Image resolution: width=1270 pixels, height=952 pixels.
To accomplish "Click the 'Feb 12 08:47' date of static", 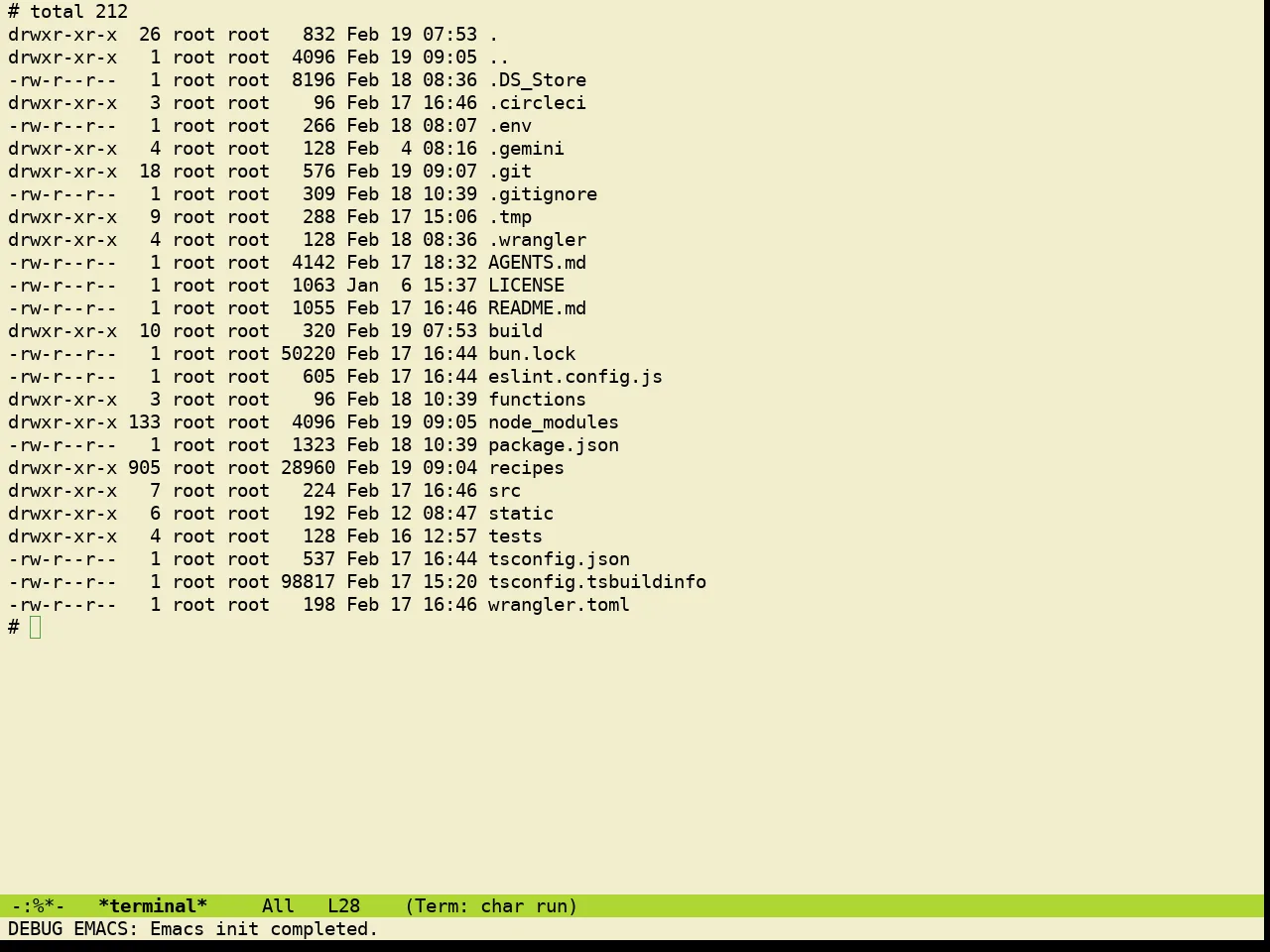I will [x=412, y=514].
